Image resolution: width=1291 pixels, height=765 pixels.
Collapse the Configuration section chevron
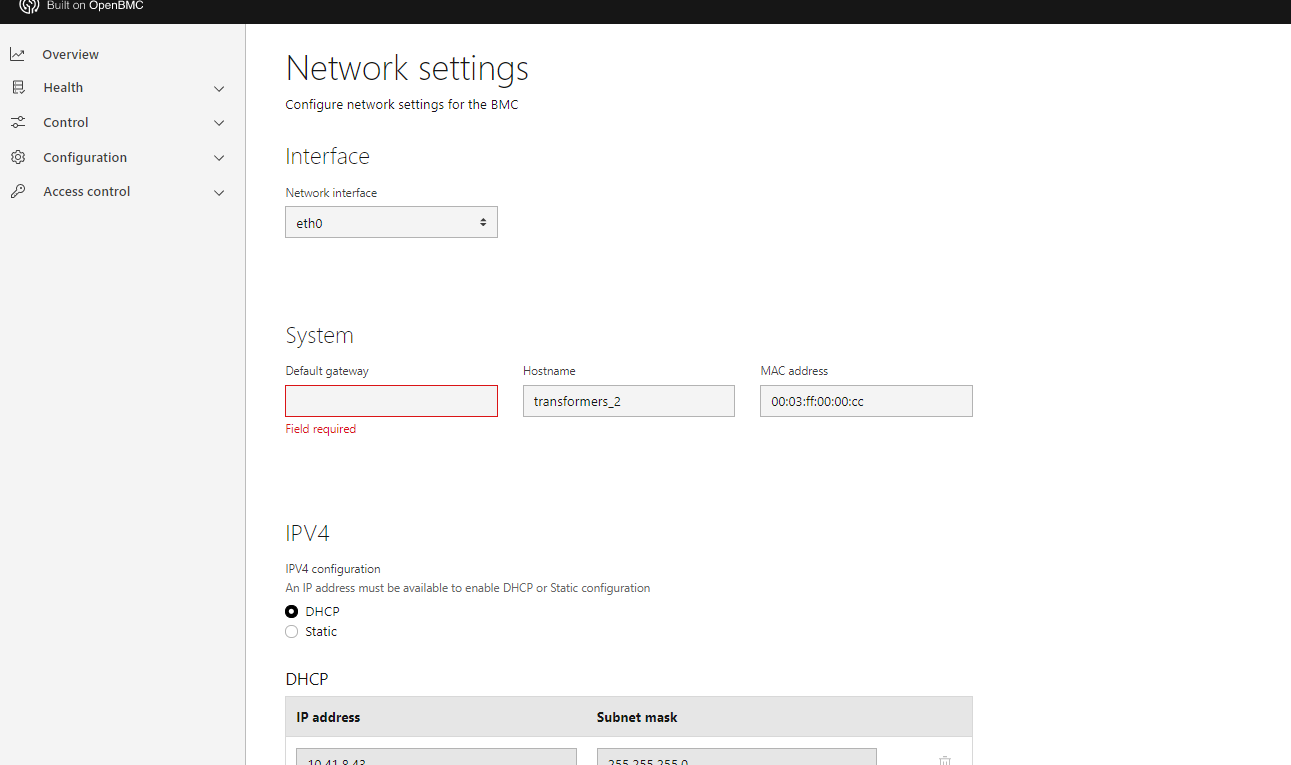point(219,157)
